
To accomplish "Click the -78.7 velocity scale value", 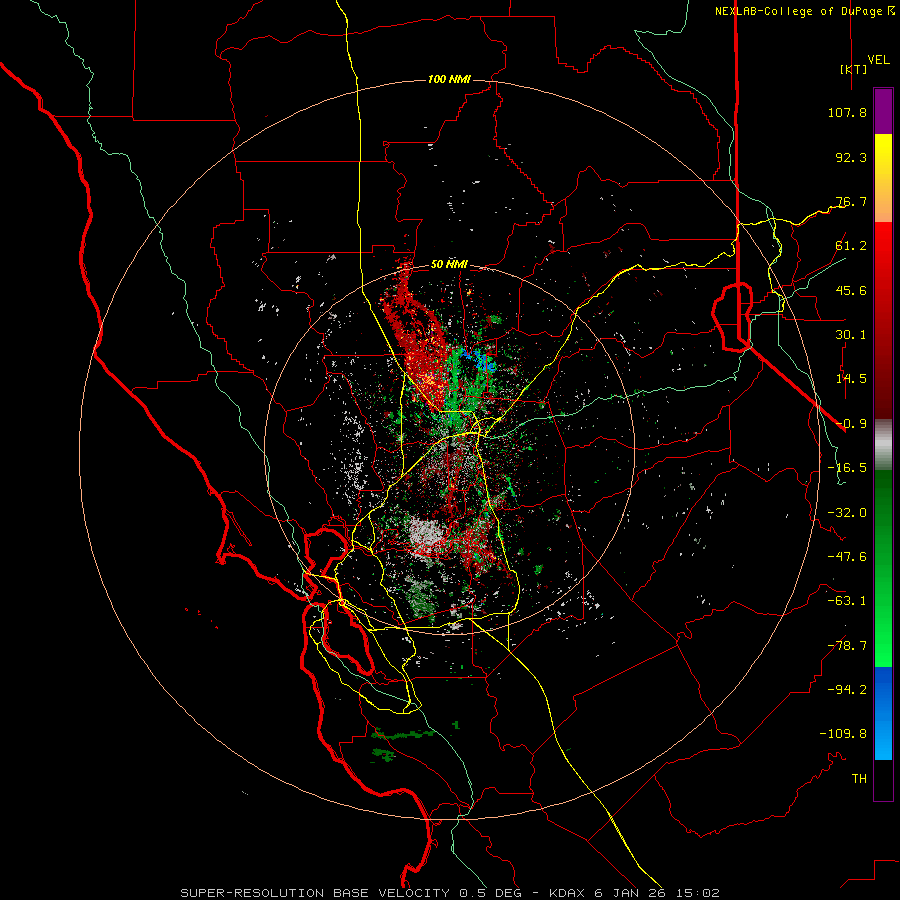I will pos(847,646).
